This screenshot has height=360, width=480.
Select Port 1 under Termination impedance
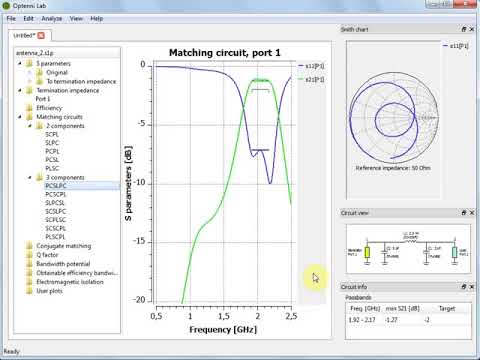tap(43, 99)
